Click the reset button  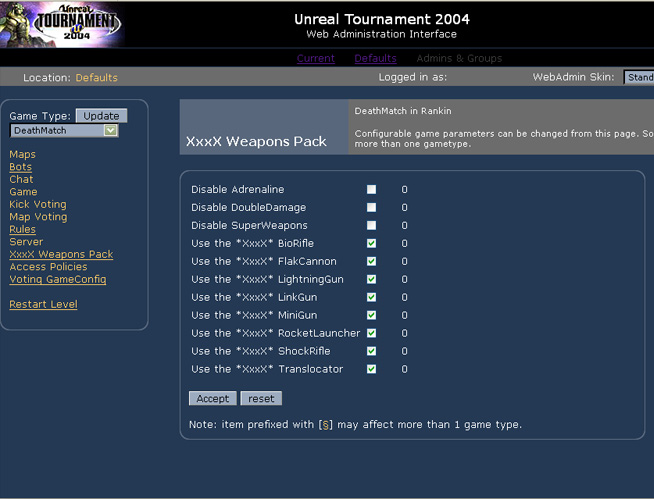[261, 398]
